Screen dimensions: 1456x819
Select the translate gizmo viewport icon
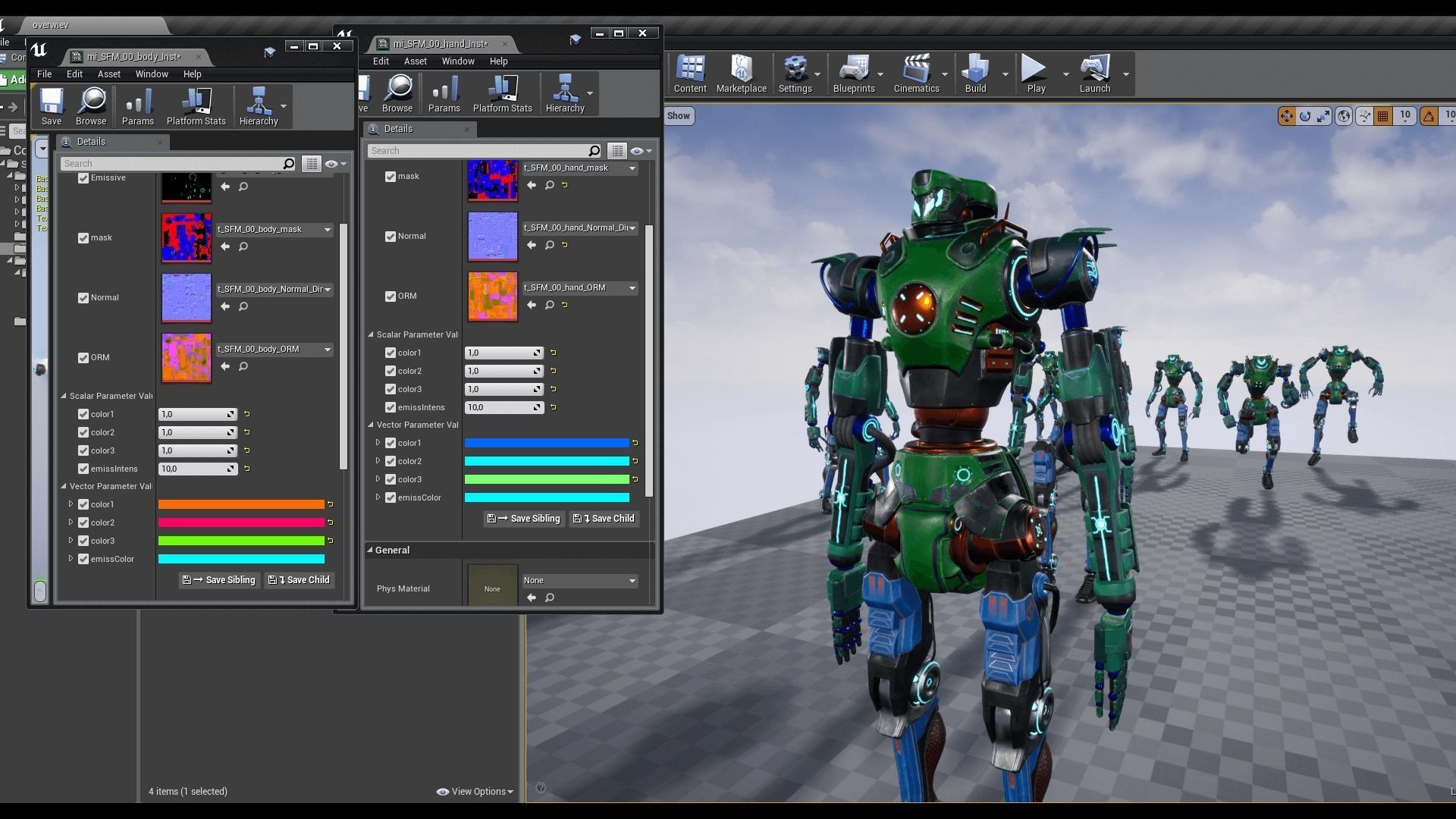click(1287, 116)
